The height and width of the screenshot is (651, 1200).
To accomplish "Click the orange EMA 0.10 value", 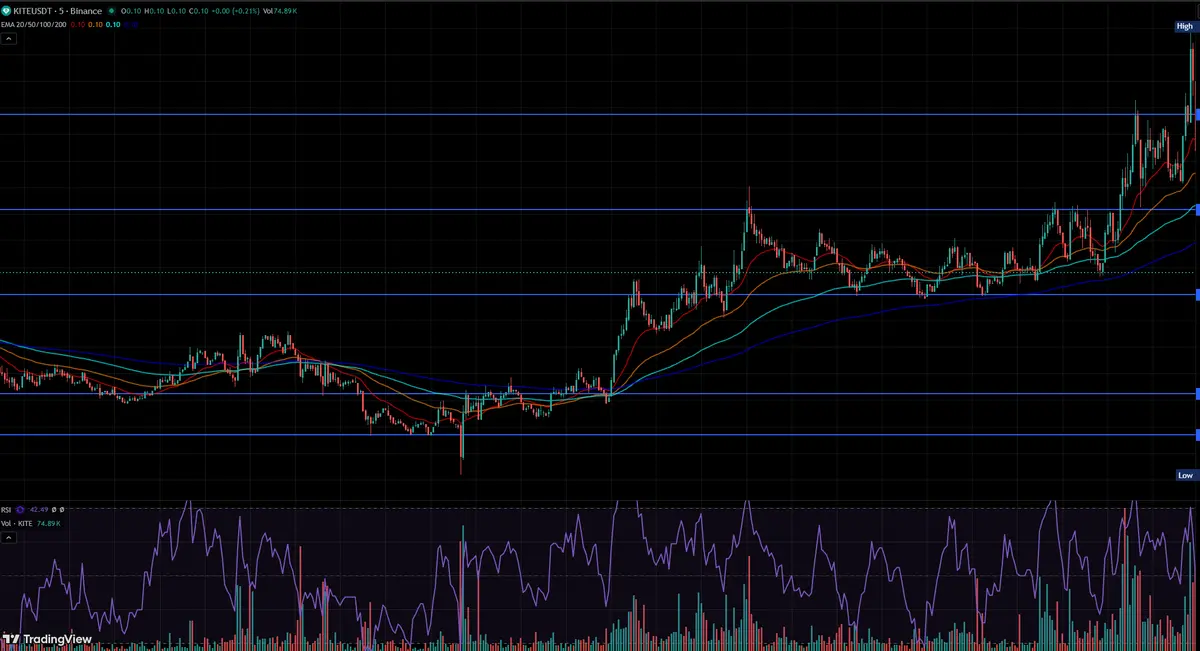I will point(95,24).
